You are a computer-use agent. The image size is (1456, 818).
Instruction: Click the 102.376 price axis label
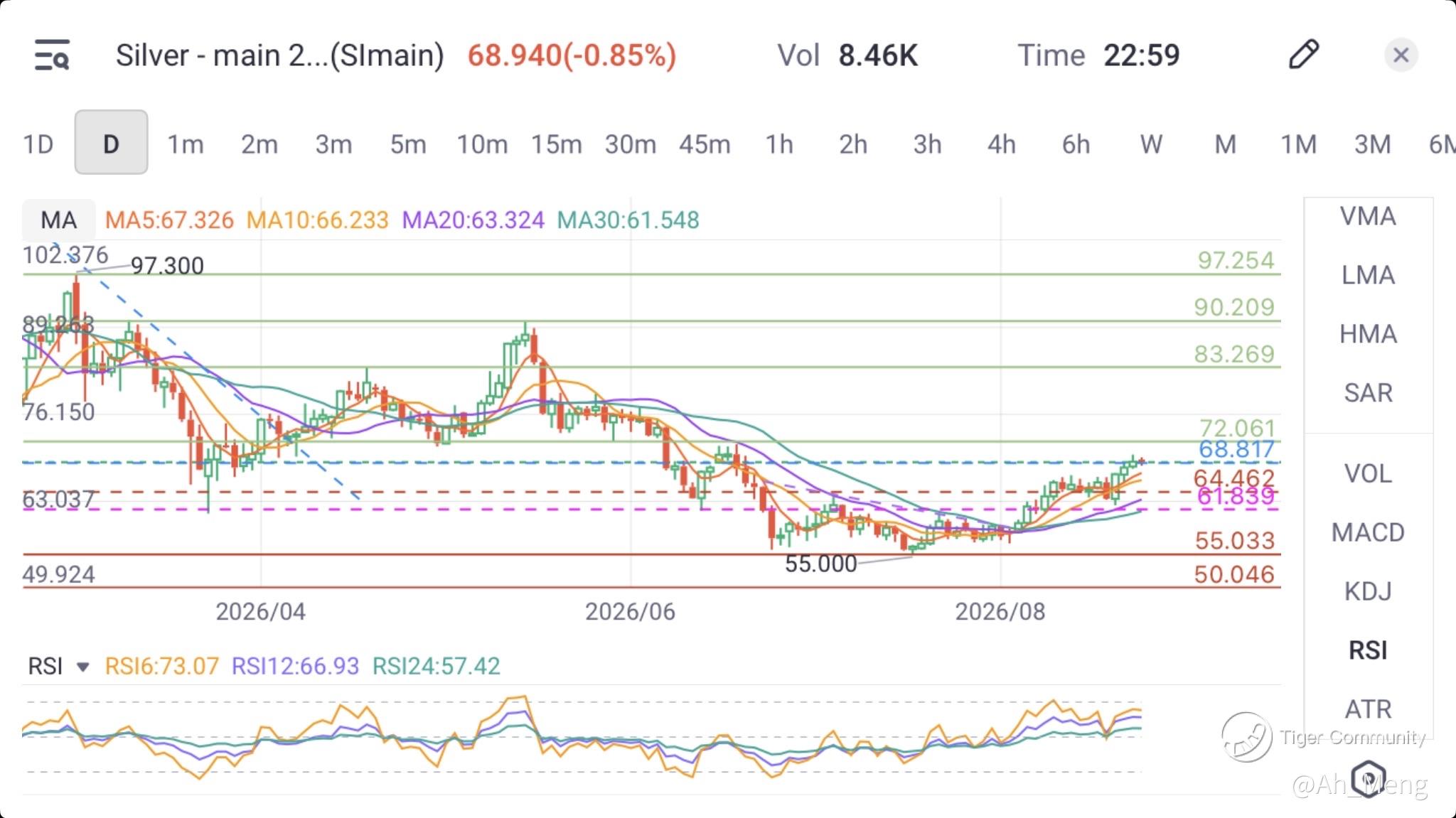[x=65, y=254]
